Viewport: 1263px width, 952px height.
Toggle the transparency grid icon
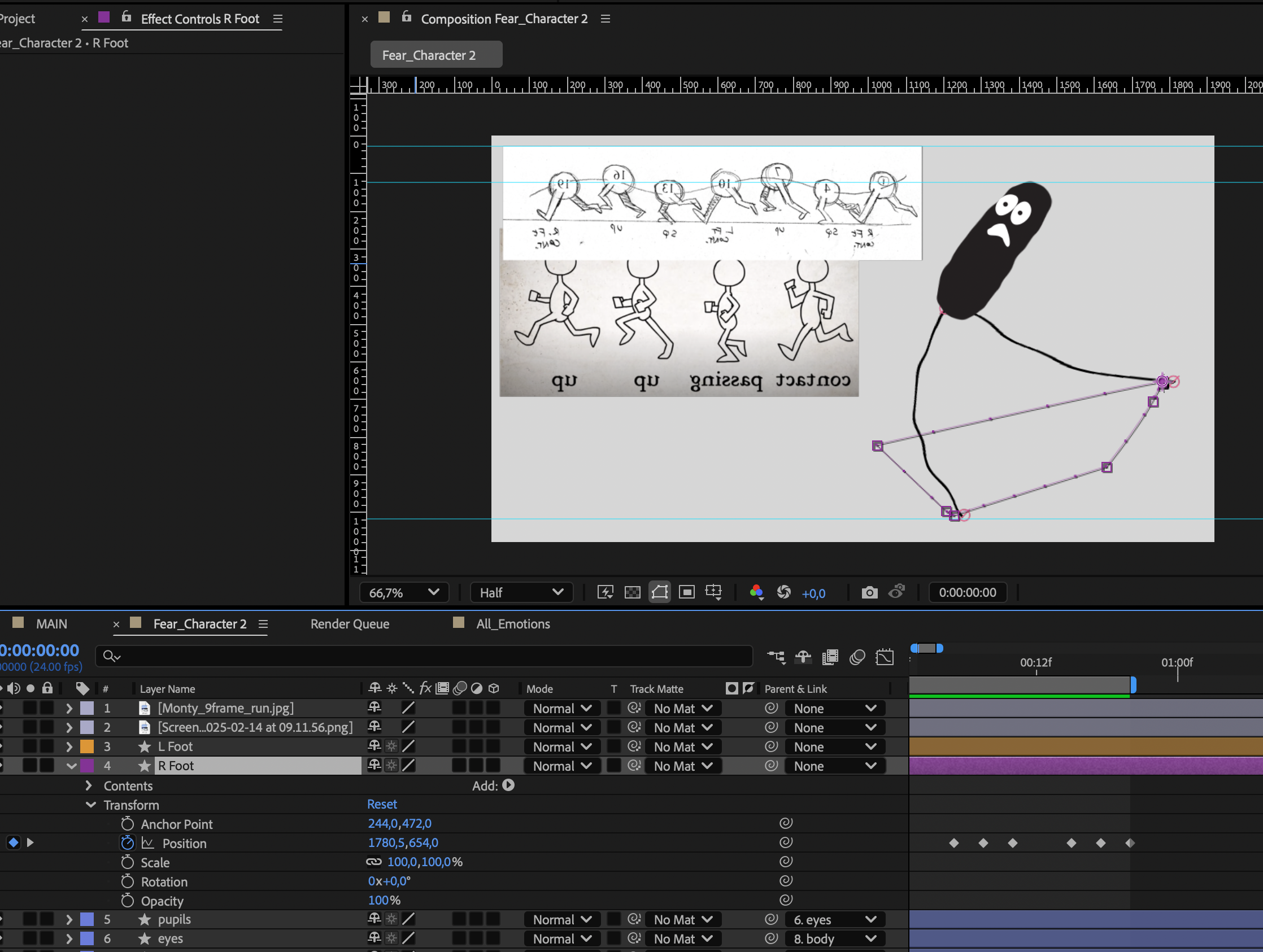(632, 592)
